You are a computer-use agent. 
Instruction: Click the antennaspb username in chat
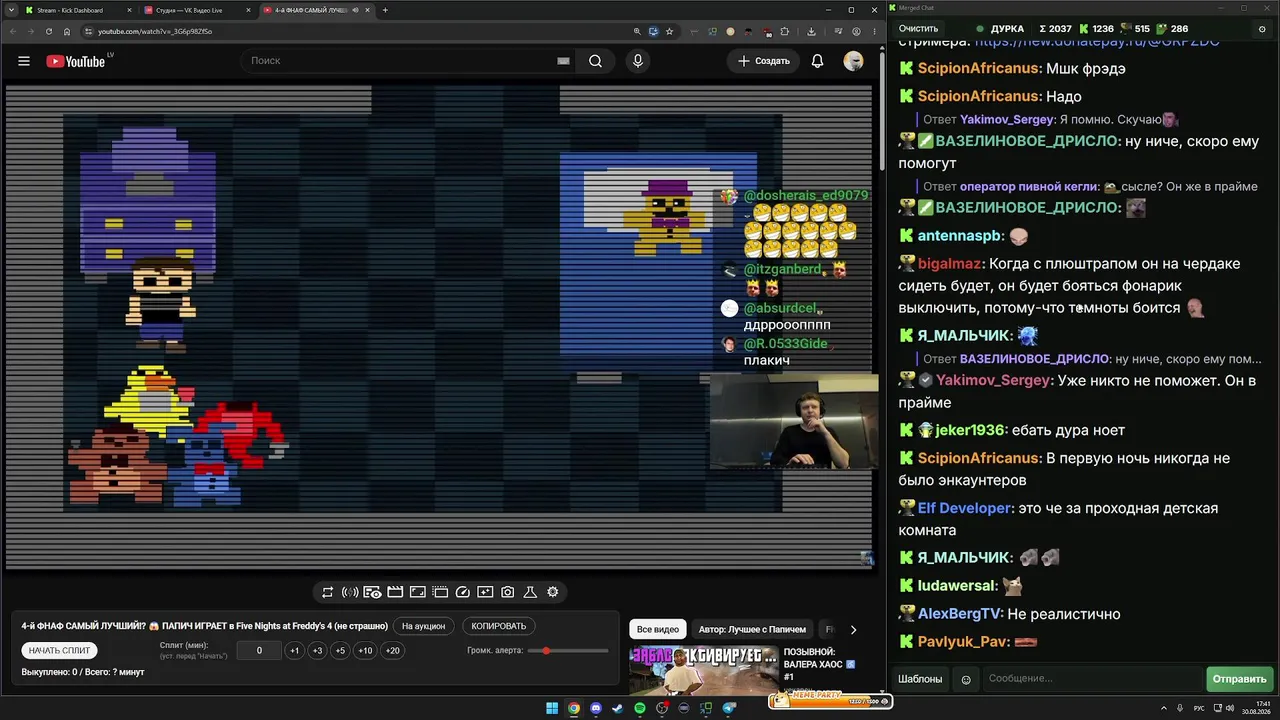pos(960,236)
